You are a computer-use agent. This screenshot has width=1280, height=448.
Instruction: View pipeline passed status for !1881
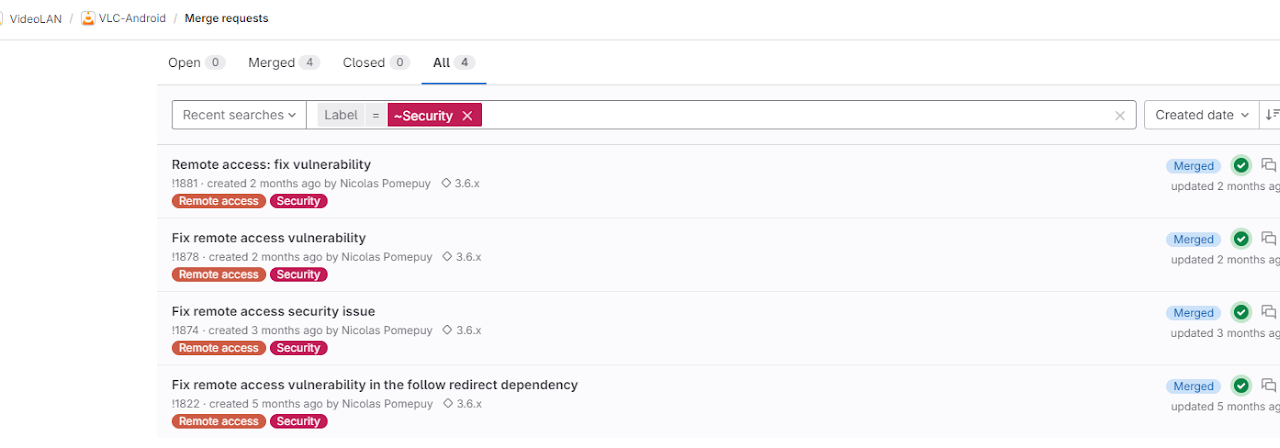click(x=1241, y=166)
